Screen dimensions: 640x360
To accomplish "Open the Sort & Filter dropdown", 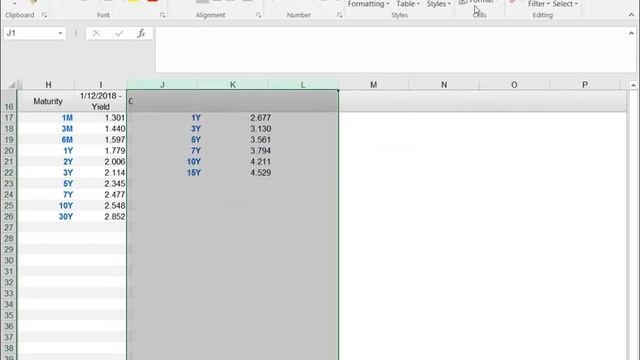I will pos(538,4).
